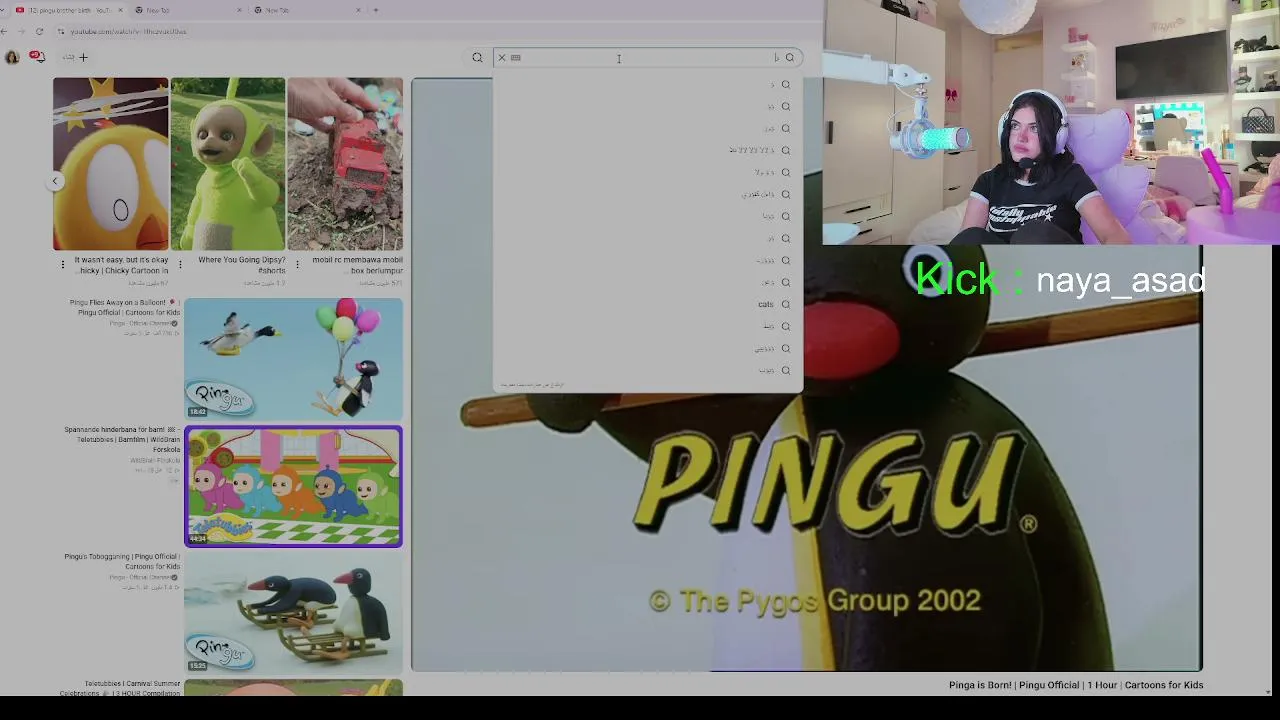Click title 'Pingu's Tobogganing | Pingu Official'
The width and height of the screenshot is (1280, 720).
122,561
